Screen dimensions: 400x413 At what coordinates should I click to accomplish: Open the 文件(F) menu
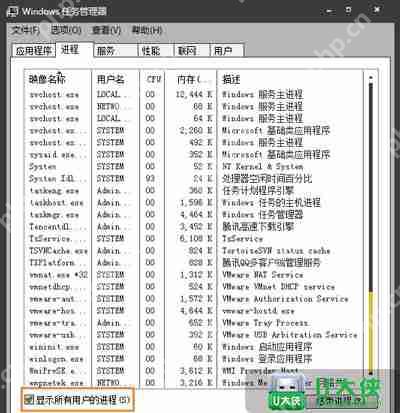click(26, 30)
